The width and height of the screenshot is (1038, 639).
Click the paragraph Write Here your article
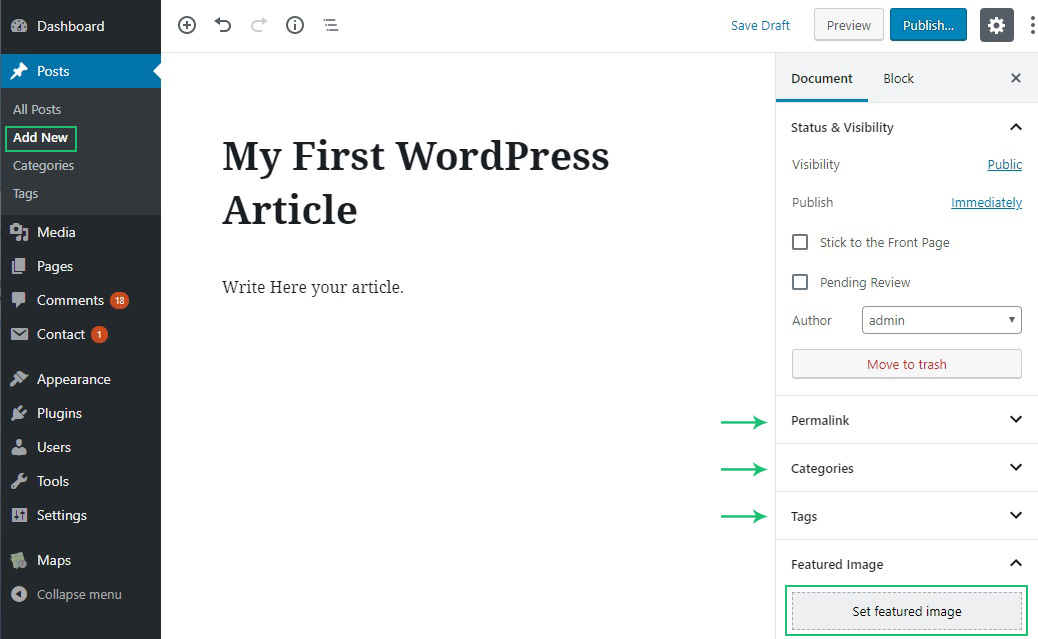point(312,287)
